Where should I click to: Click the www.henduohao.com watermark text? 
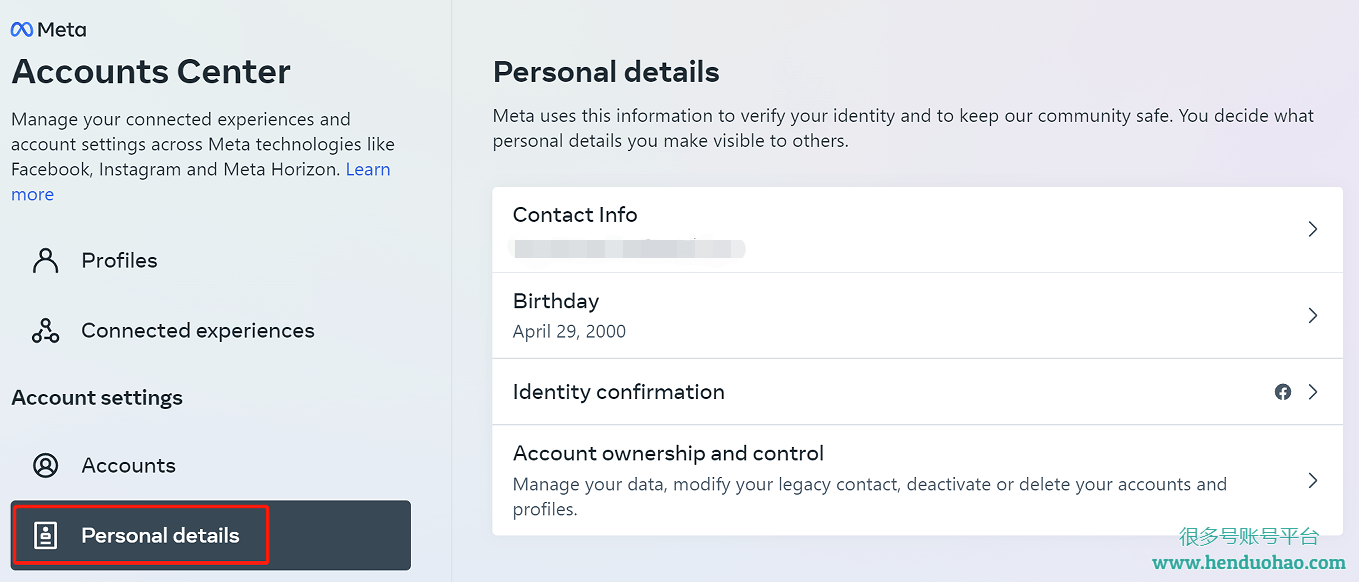click(x=1249, y=562)
